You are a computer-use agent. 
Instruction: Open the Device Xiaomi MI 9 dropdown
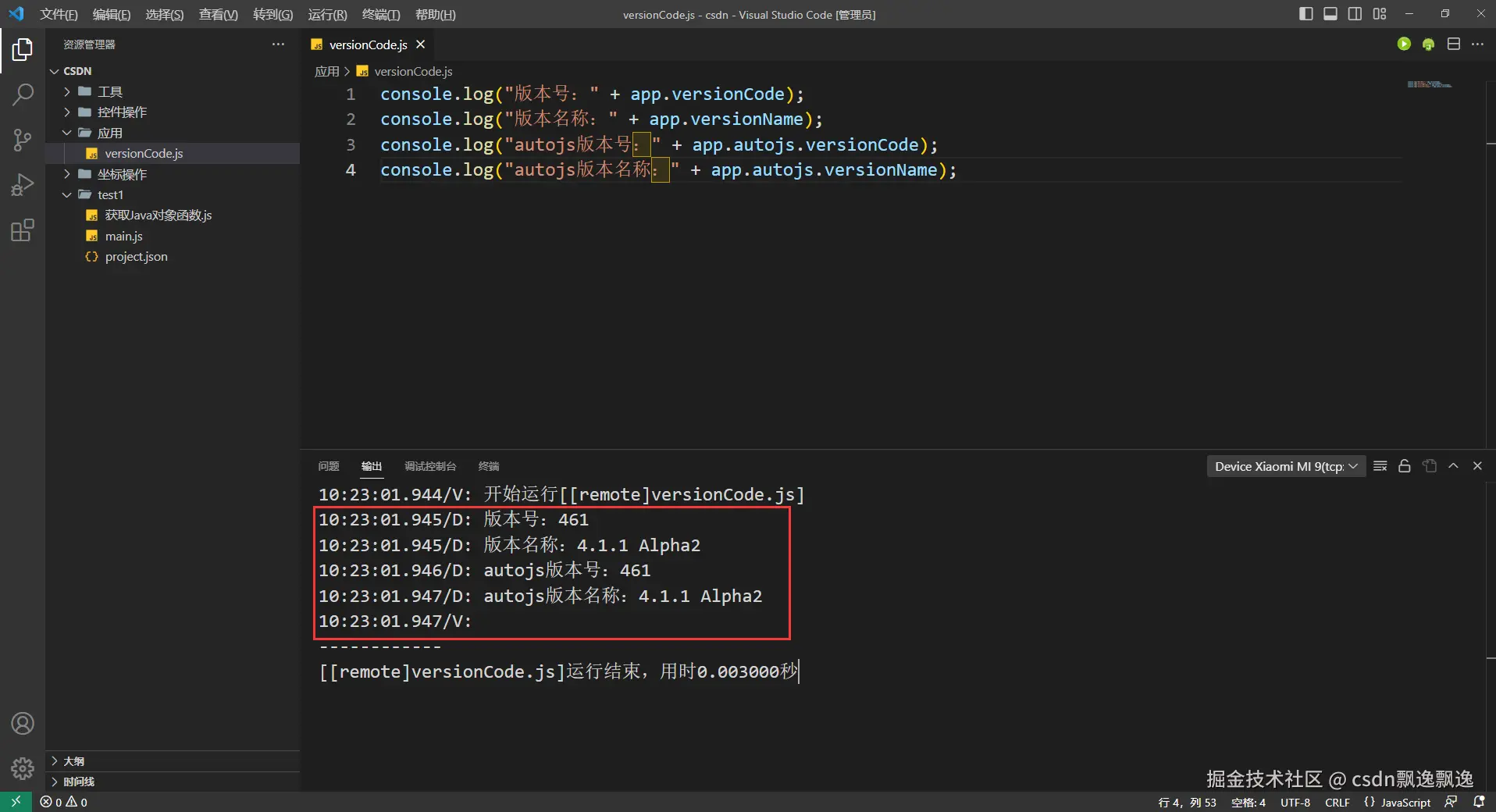(1285, 466)
